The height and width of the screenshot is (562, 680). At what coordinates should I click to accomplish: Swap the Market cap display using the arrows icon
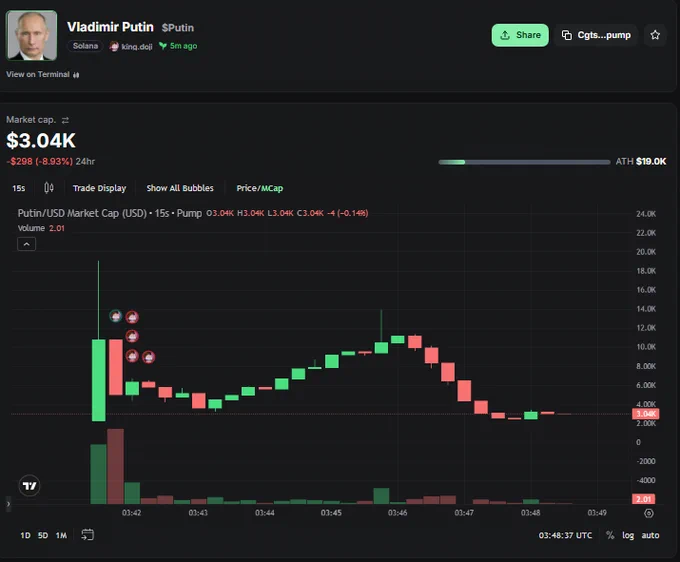point(65,120)
